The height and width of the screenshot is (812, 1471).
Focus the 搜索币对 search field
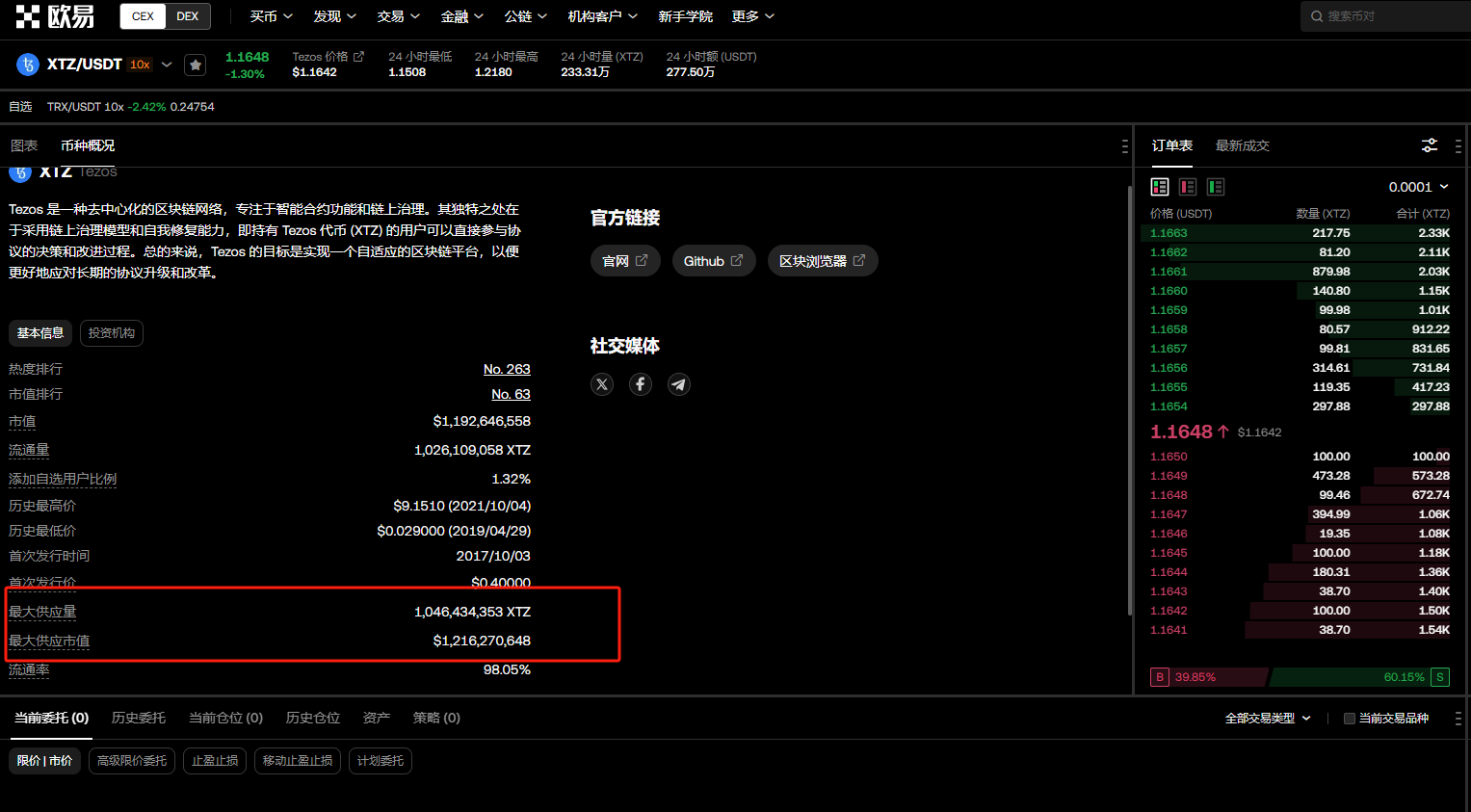[1386, 16]
